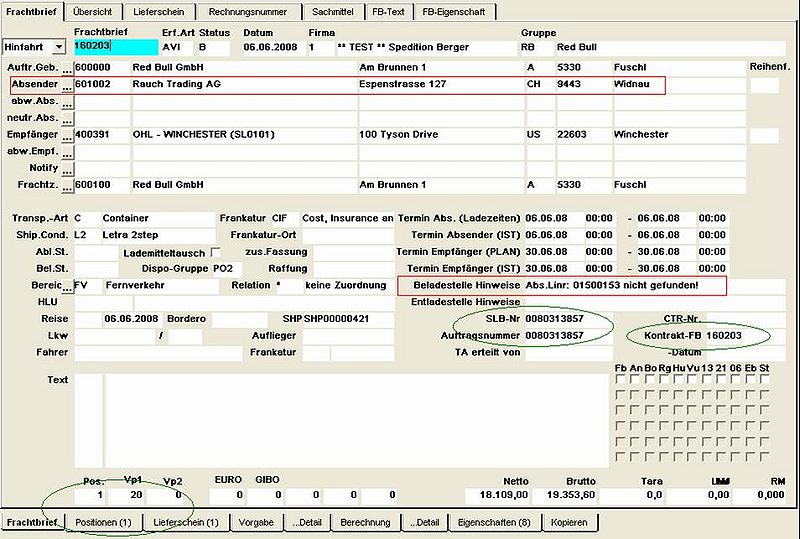Click the Frachtz. ellipsis lookup button
Image resolution: width=800 pixels, height=539 pixels.
tap(67, 186)
